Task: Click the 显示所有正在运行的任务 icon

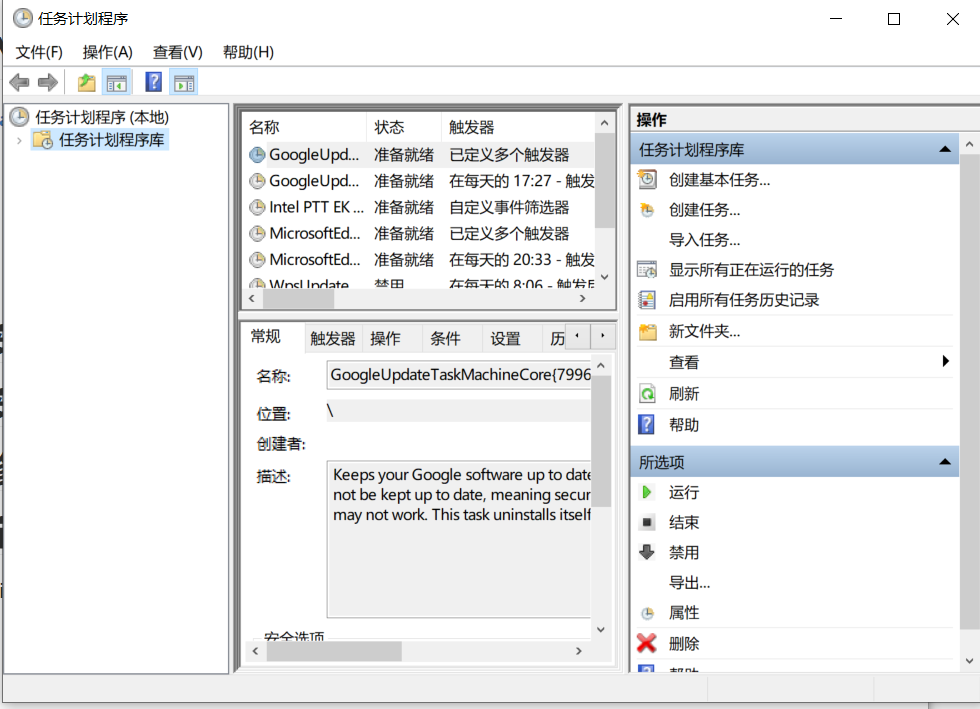Action: (648, 270)
